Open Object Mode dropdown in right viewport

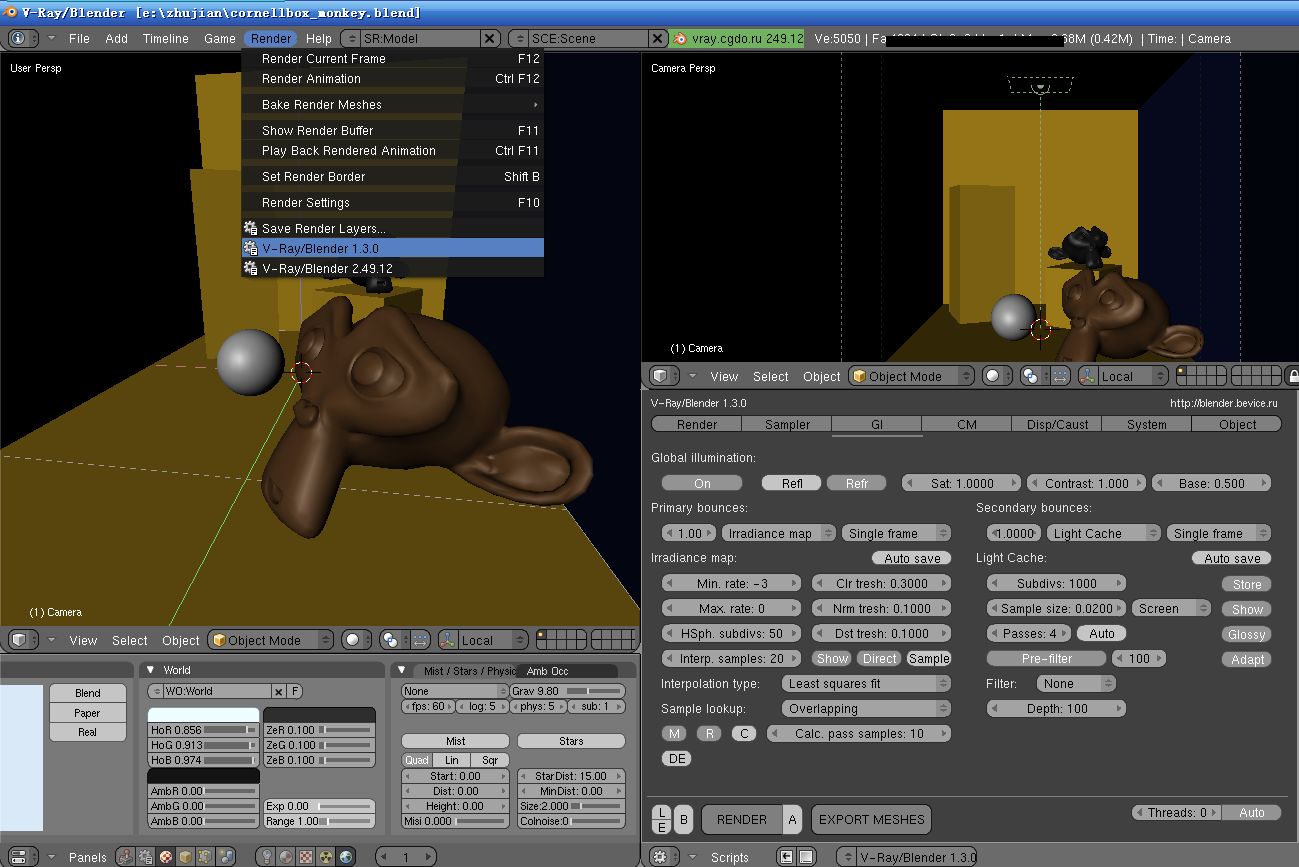[911, 376]
